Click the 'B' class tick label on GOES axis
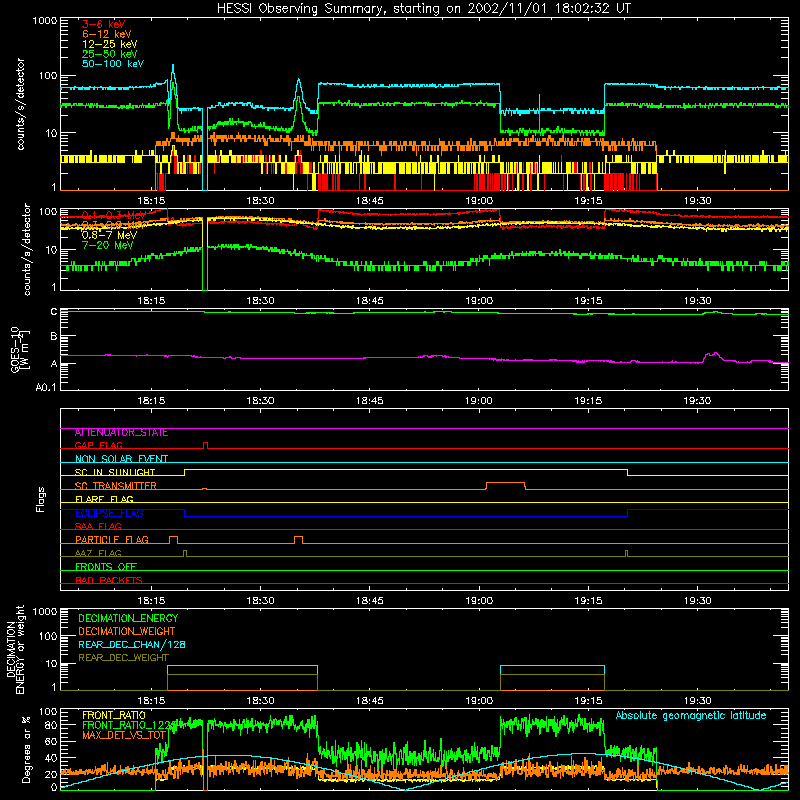This screenshot has width=800, height=800. (x=54, y=337)
